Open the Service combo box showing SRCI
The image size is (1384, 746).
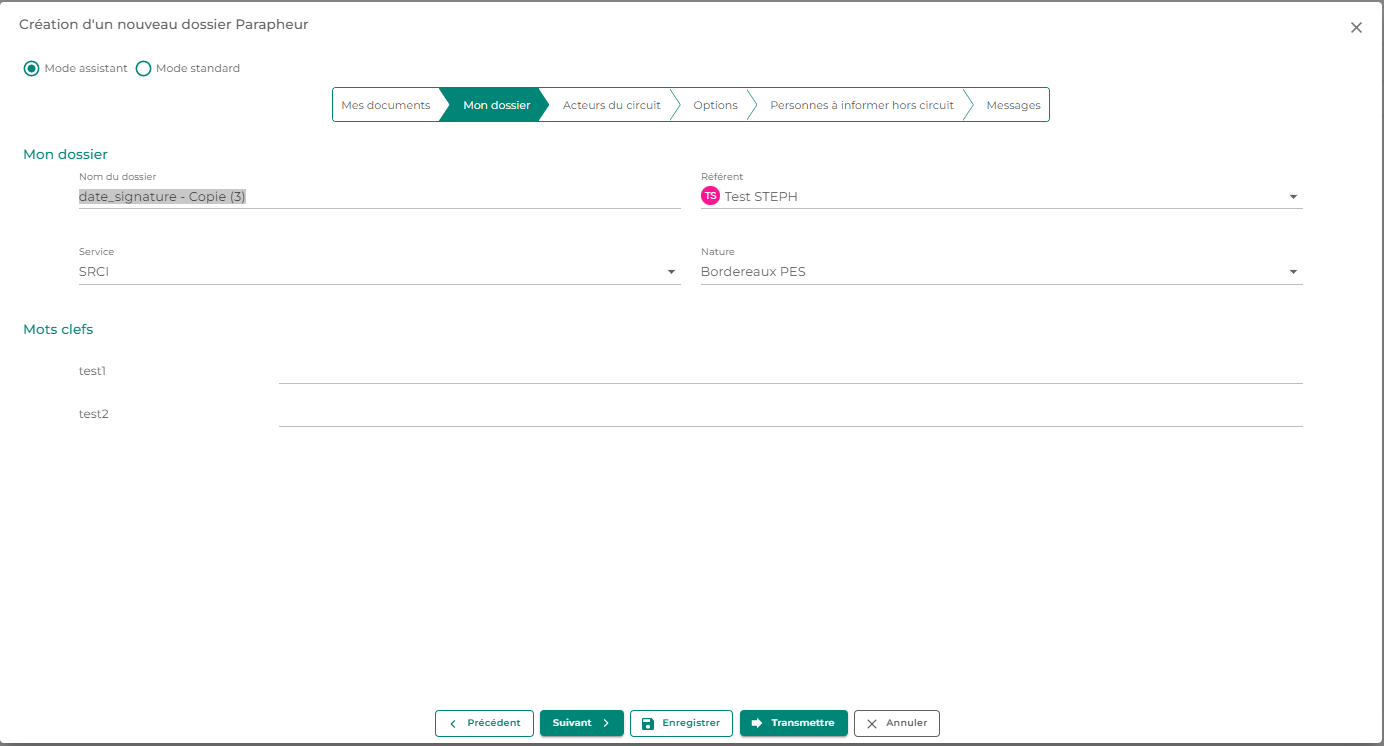point(380,272)
